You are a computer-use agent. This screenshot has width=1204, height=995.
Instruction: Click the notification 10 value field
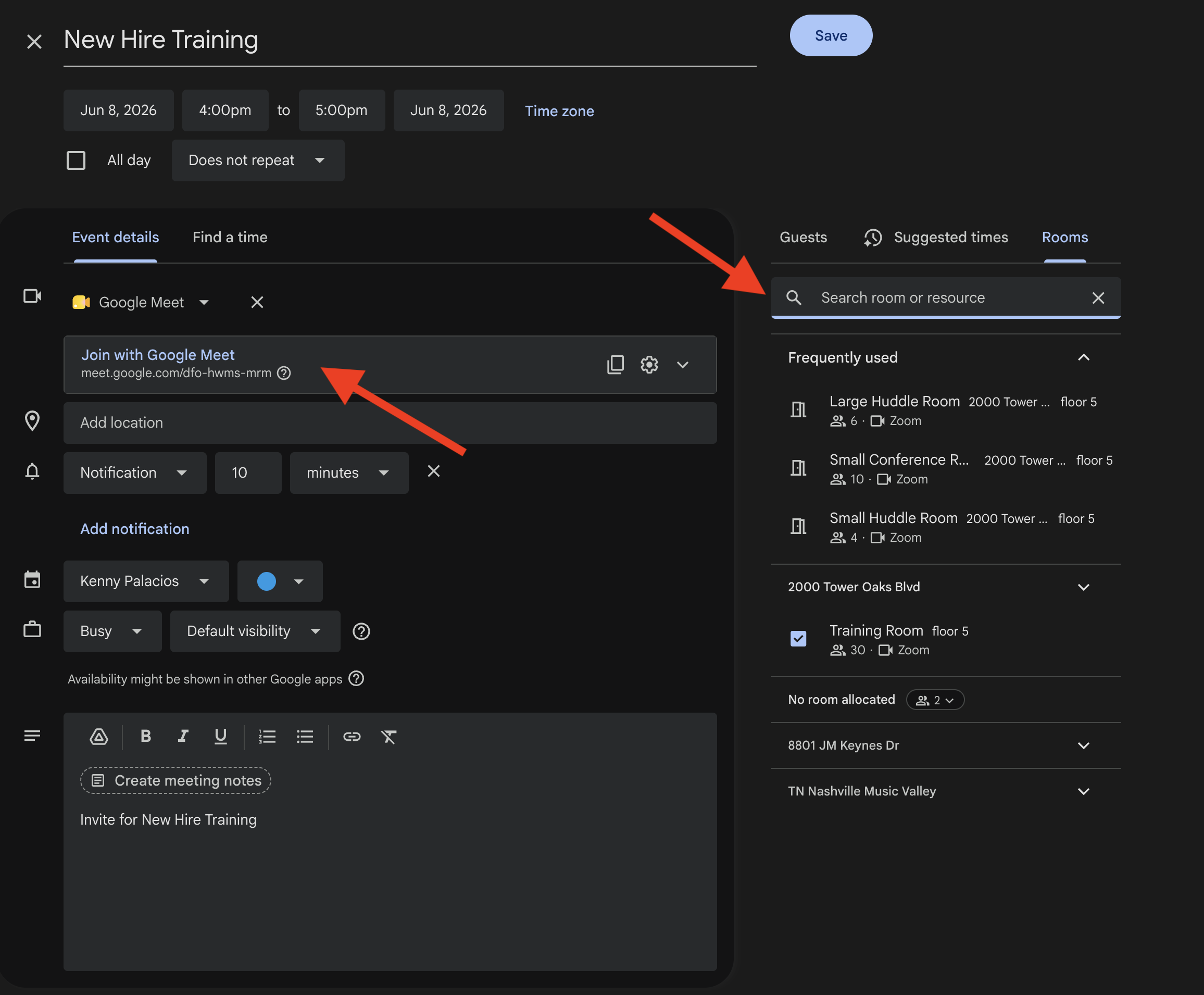point(248,473)
